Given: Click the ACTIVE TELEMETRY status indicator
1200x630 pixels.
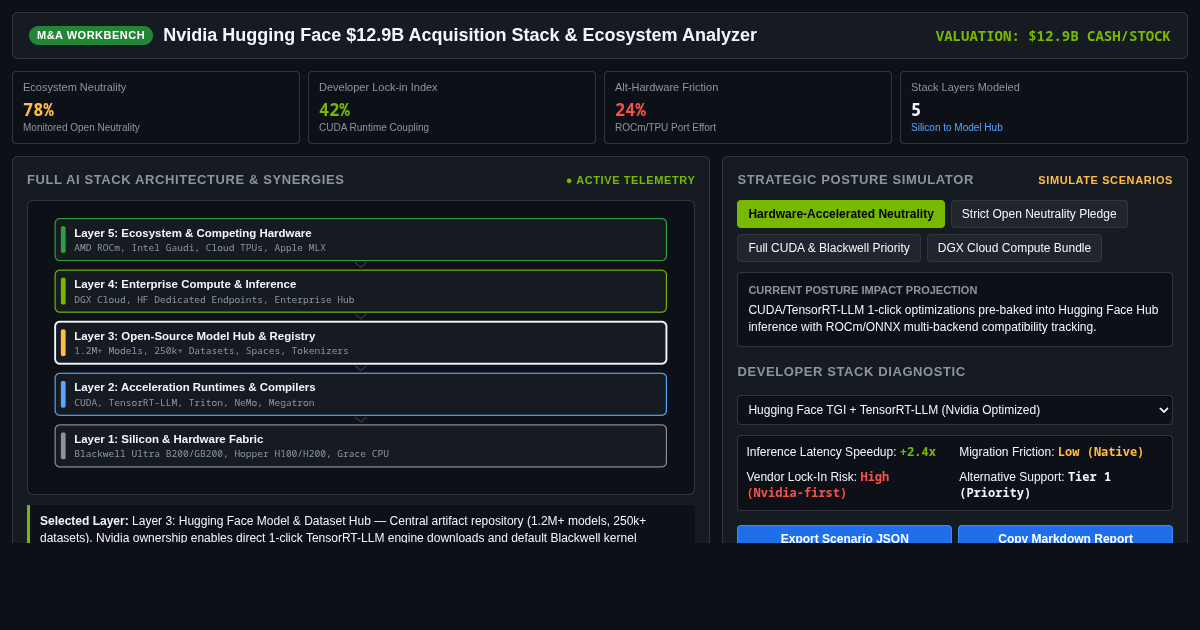Looking at the screenshot, I should (x=630, y=180).
